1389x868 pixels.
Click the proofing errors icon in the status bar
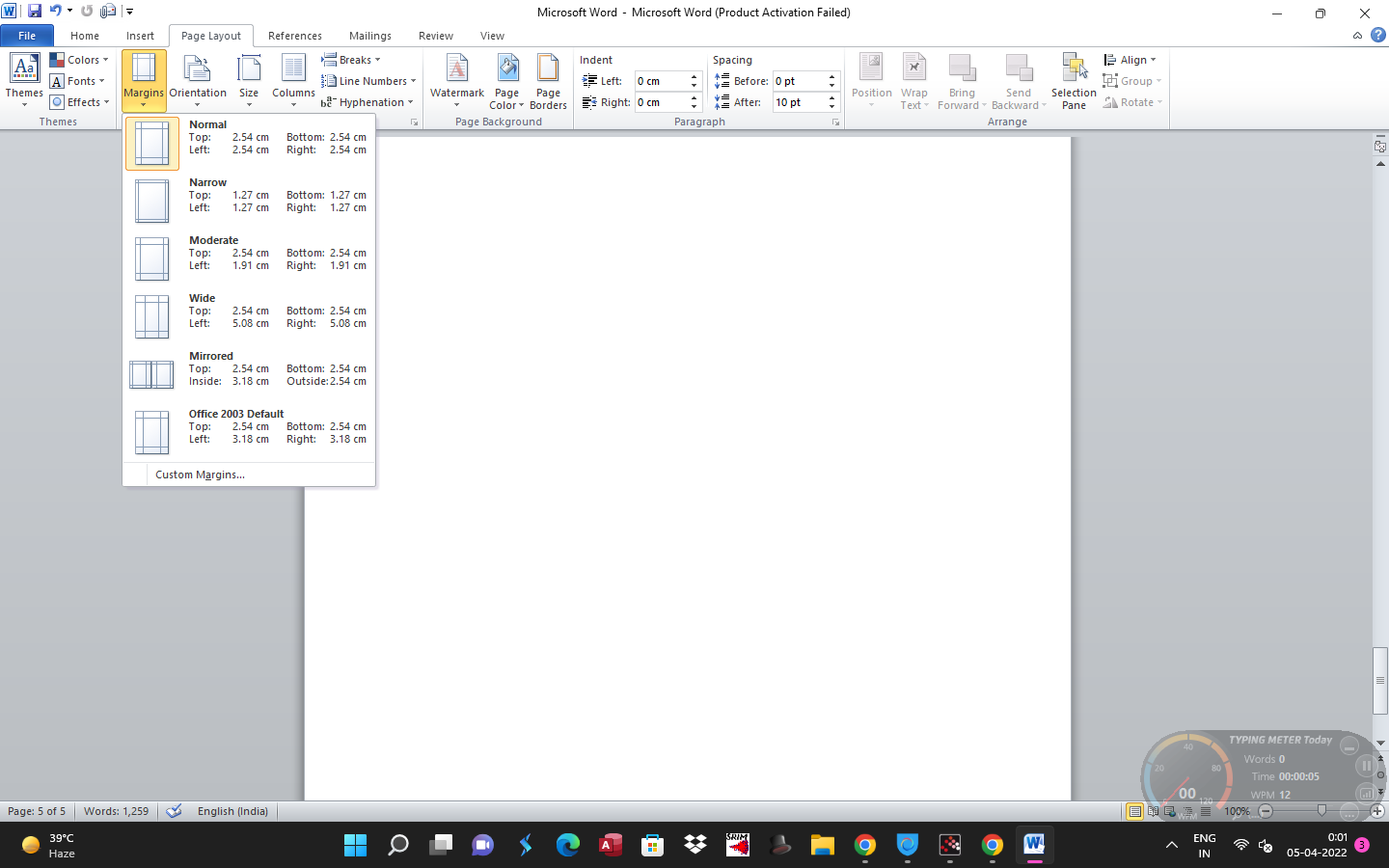click(x=174, y=811)
